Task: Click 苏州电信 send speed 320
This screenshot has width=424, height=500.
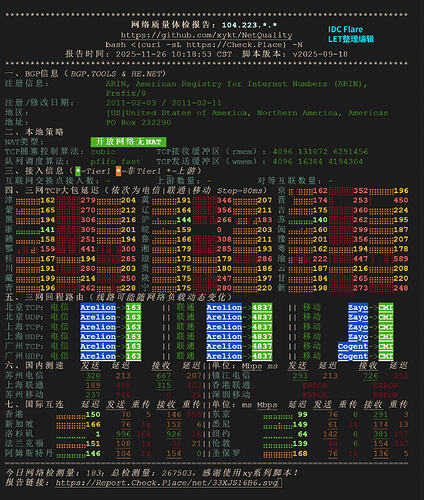Action: tap(93, 376)
